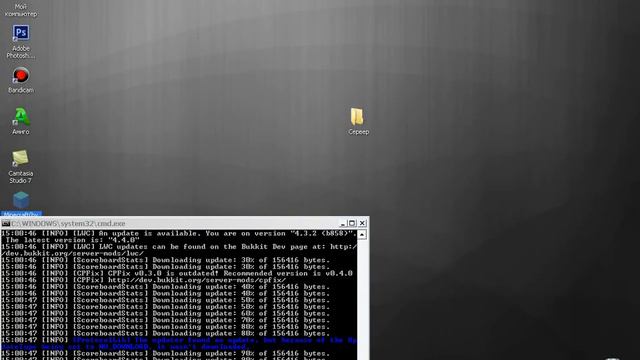Open the Camtasia Studio 7 shortcut
The image size is (640, 360).
click(20, 167)
